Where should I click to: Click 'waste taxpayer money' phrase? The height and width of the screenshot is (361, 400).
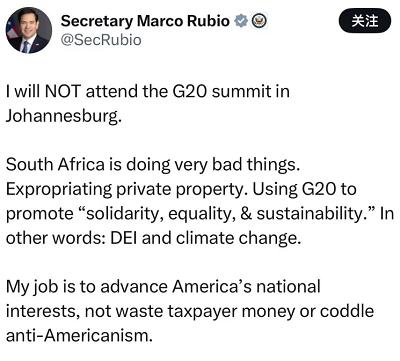(205, 312)
